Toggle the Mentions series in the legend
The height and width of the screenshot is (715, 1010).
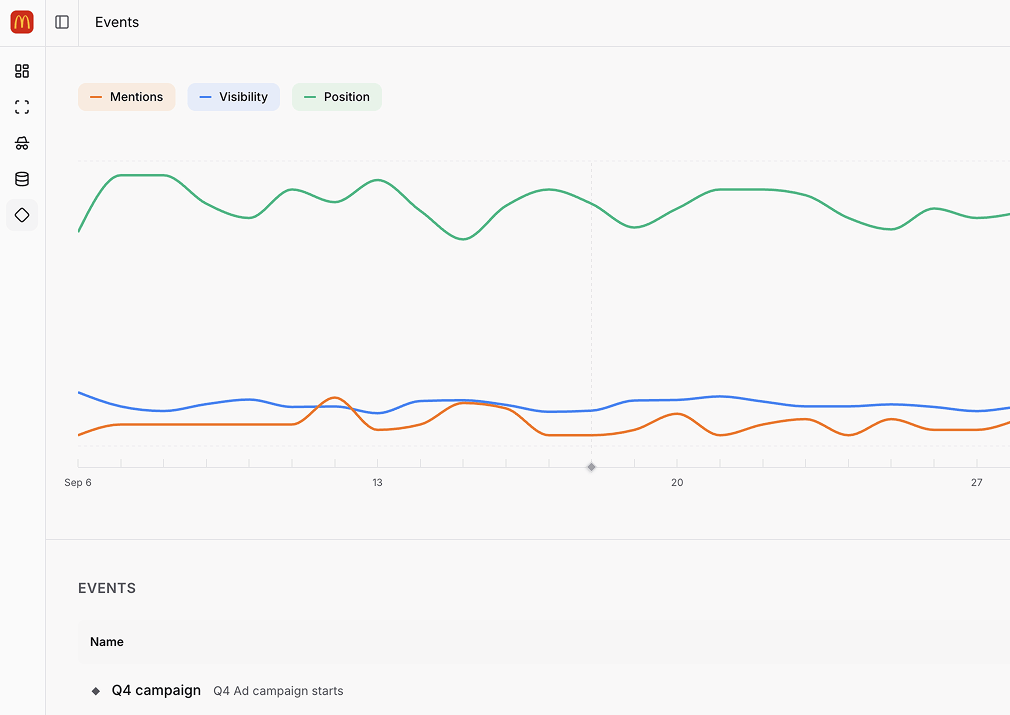click(127, 97)
